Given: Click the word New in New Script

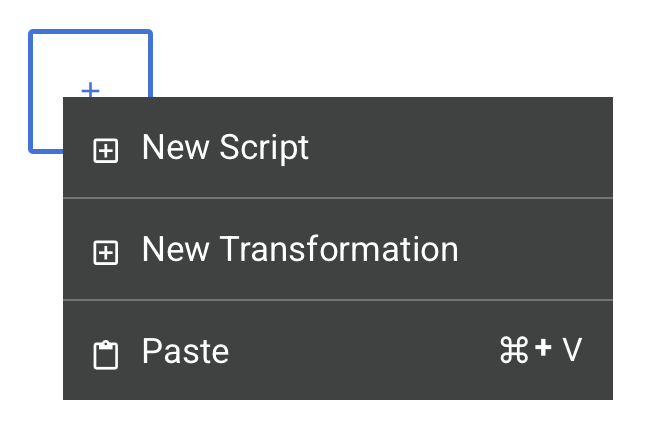Looking at the screenshot, I should pyautogui.click(x=175, y=148).
